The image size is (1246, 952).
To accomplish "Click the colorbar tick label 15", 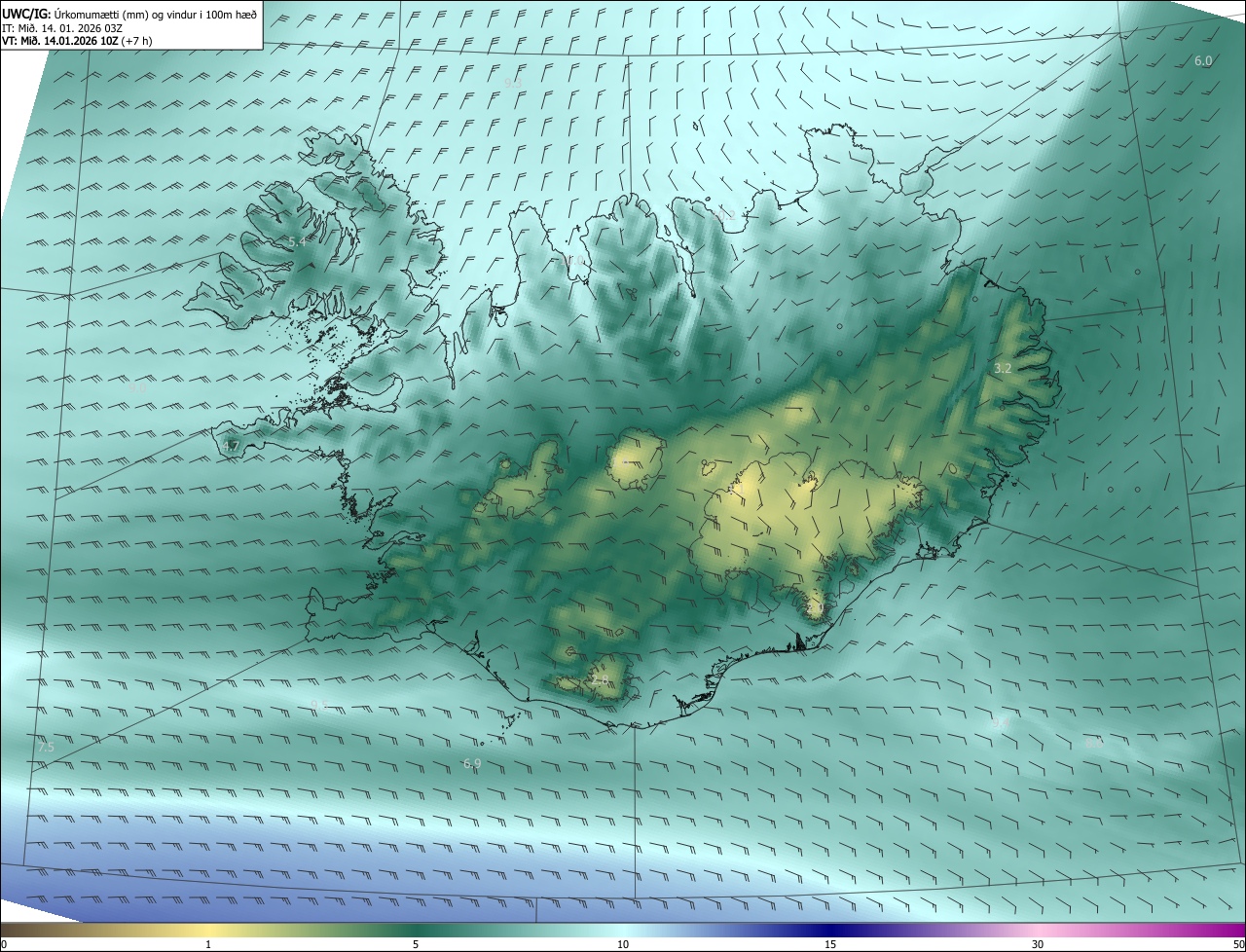I will [830, 945].
